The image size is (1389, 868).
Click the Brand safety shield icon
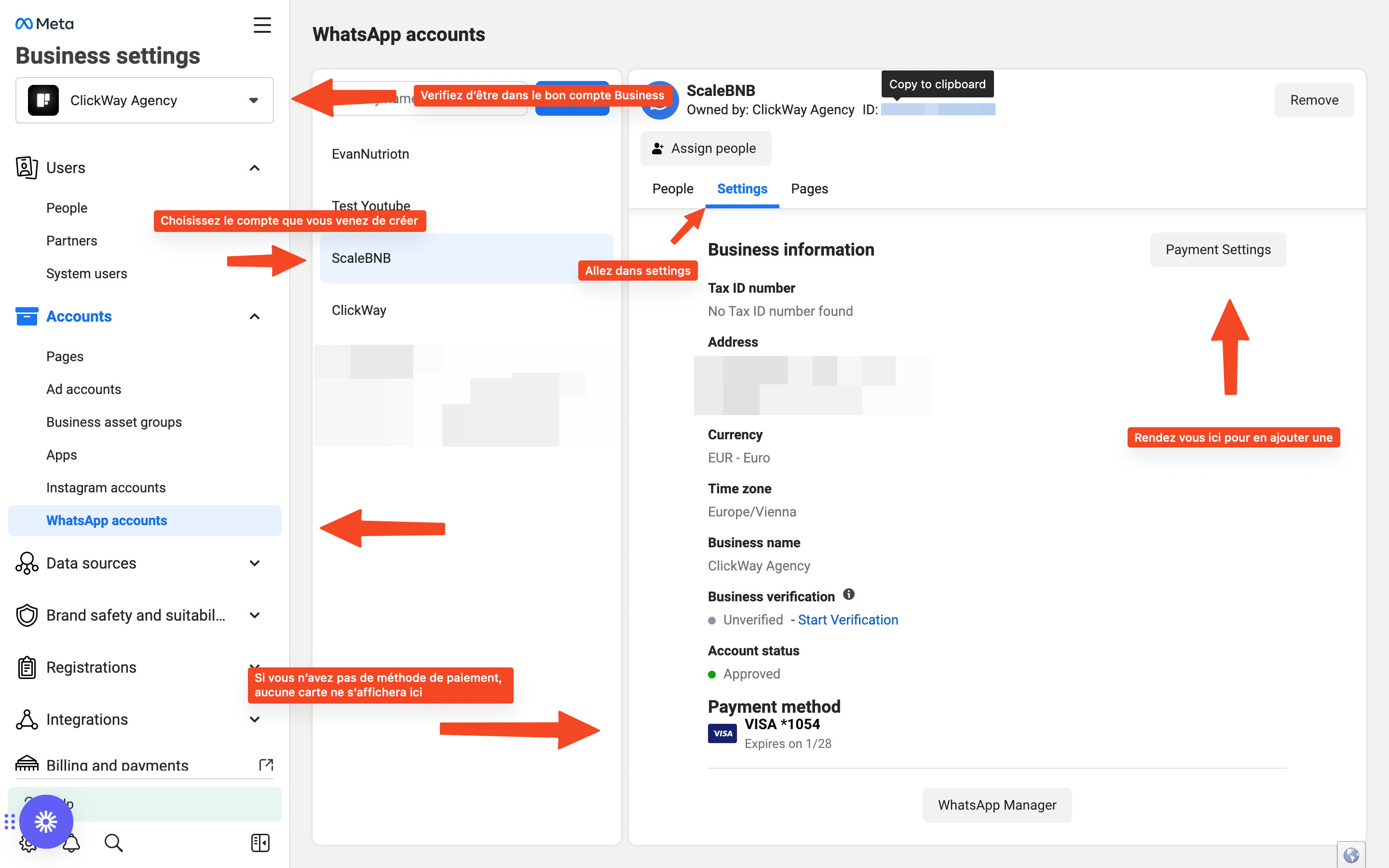pos(27,615)
